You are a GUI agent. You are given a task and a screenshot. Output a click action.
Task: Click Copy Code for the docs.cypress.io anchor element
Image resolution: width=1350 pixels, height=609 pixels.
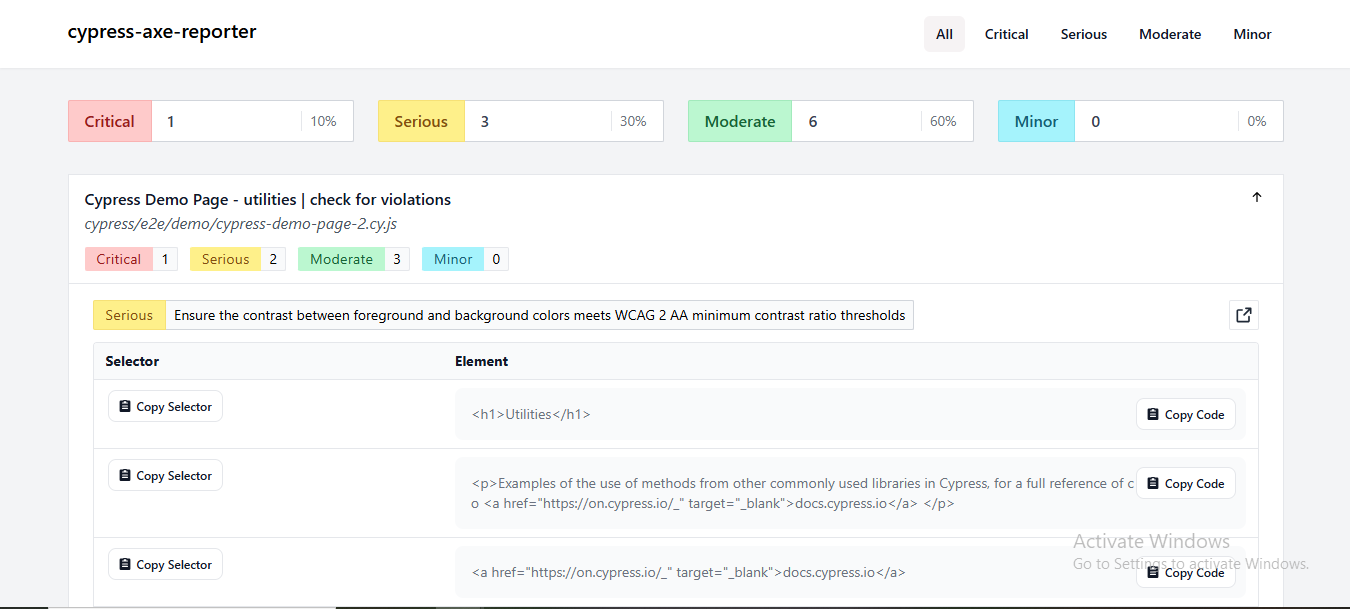pos(1185,573)
